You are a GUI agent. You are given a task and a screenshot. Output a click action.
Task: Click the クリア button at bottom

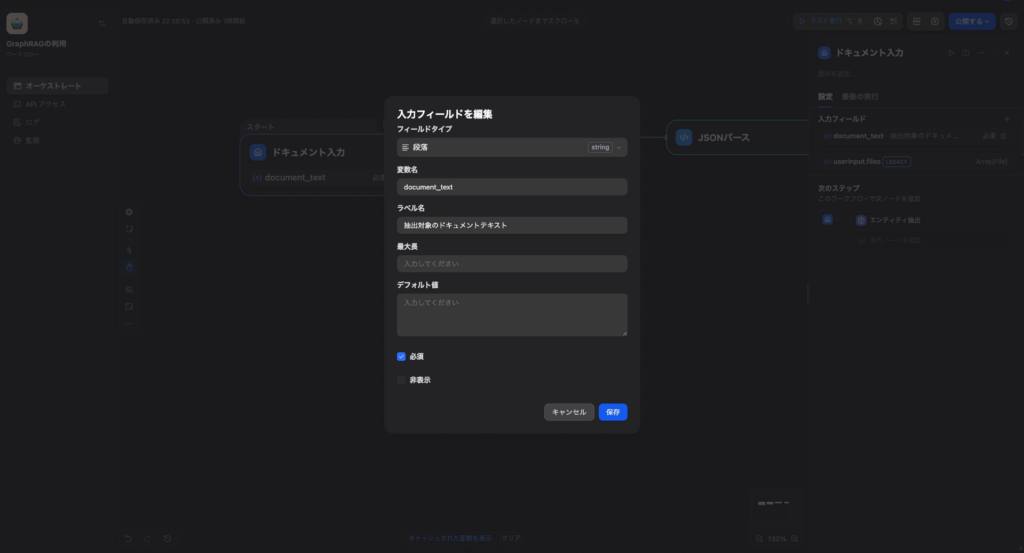511,539
